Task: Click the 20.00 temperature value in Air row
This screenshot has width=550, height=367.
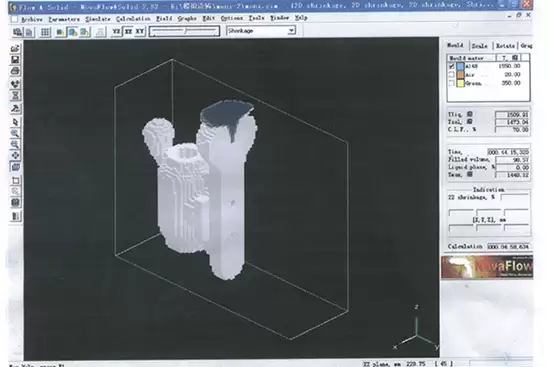Action: 512,74
